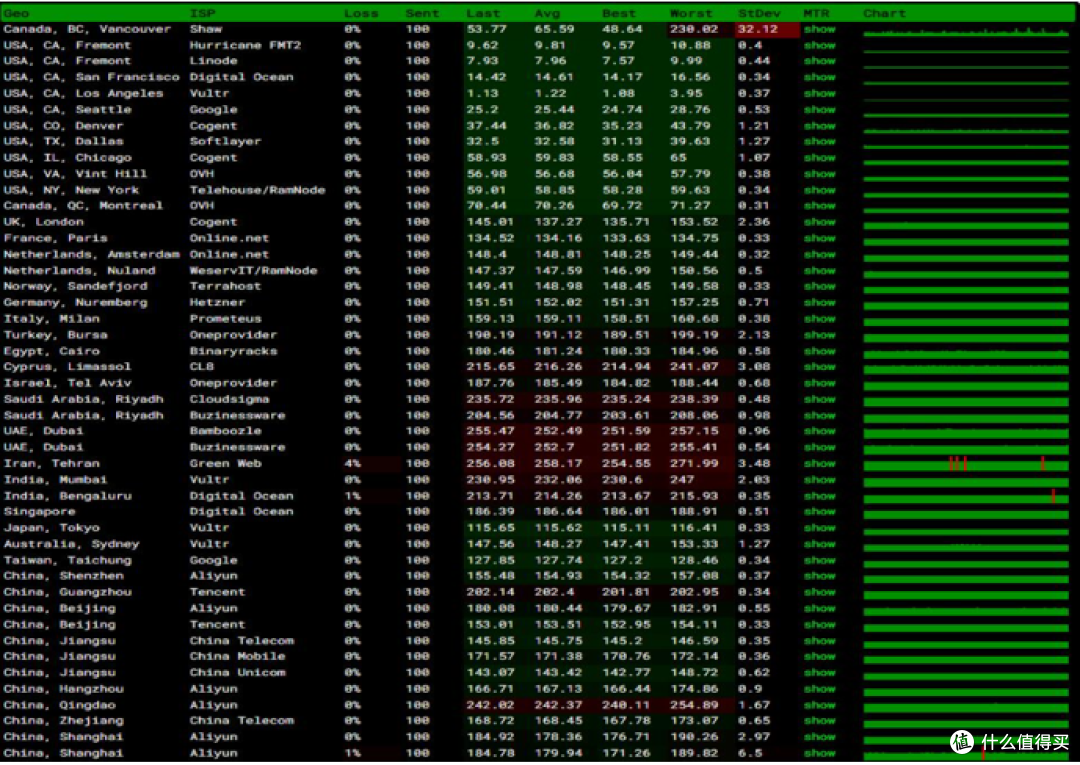Sort by the Avg column header
Image resolution: width=1080 pixels, height=765 pixels.
[548, 13]
